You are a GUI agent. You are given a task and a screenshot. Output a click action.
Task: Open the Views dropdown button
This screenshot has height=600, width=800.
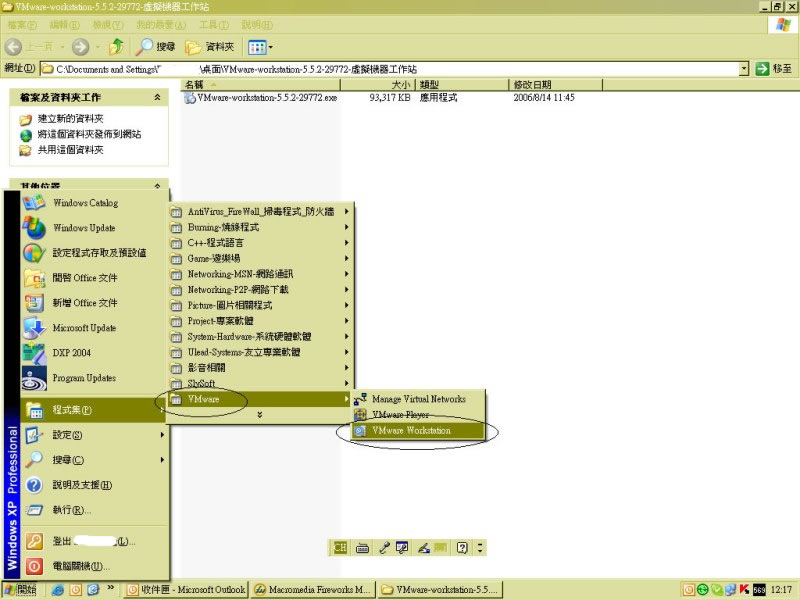coord(260,47)
